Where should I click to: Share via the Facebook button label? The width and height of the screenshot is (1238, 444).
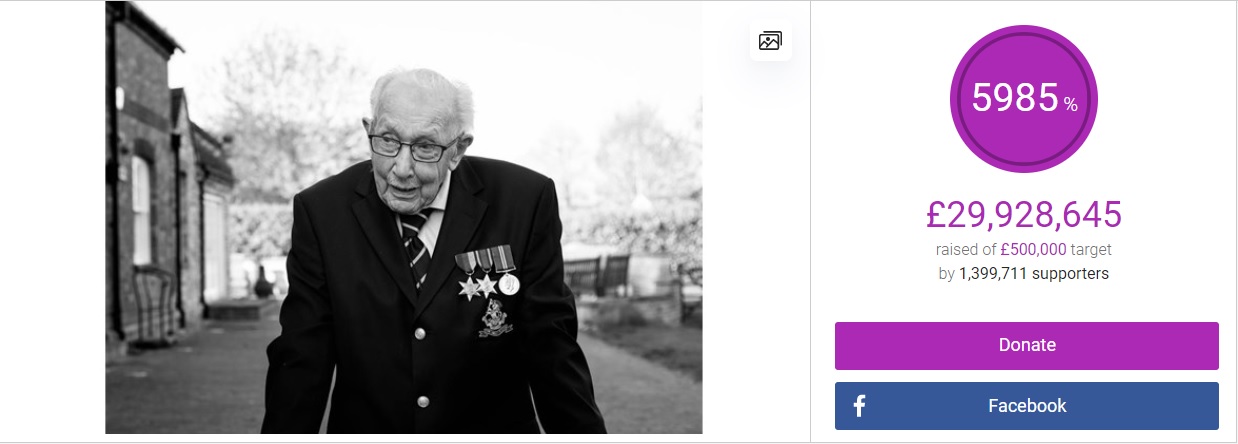tap(1027, 406)
